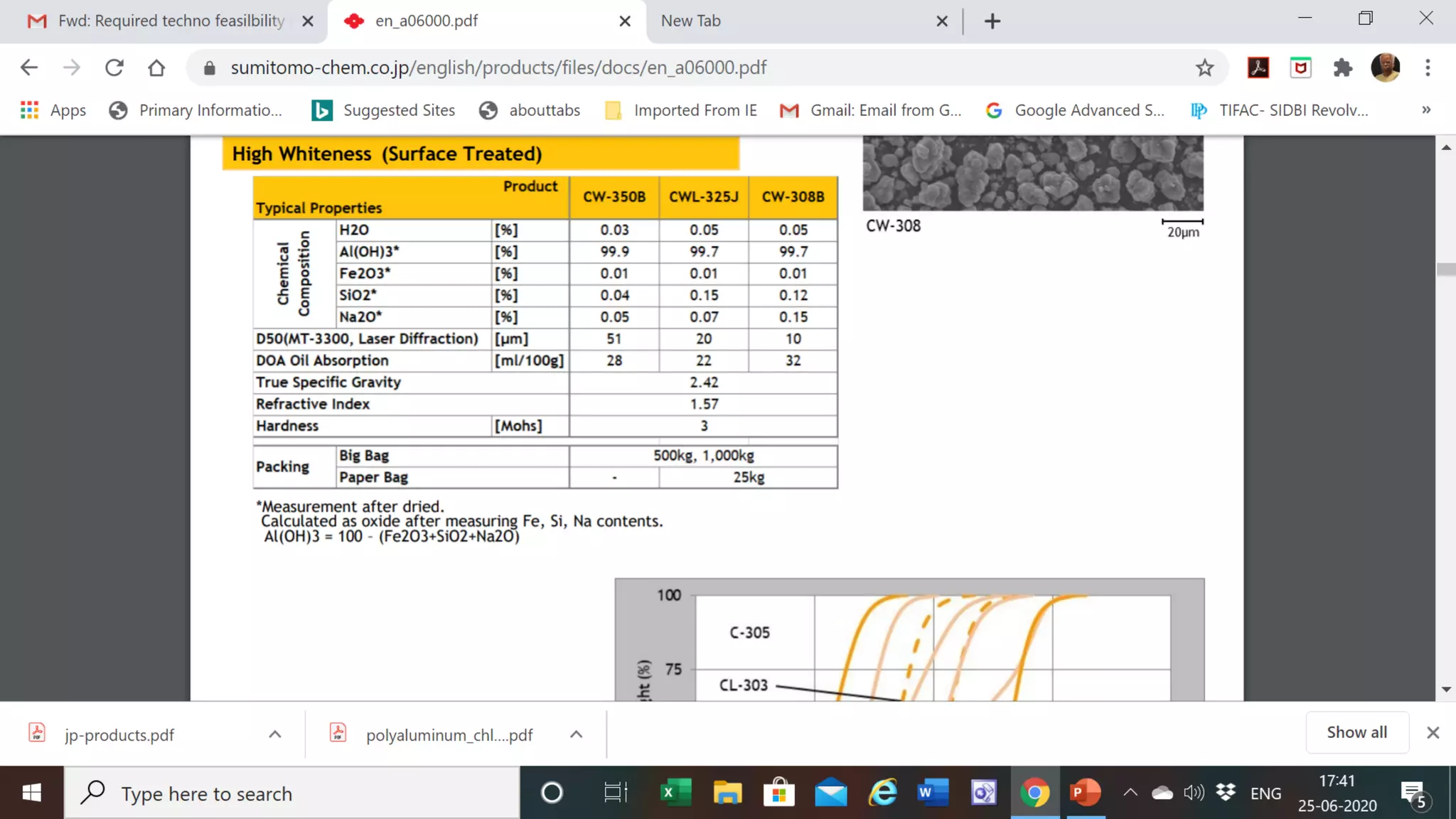
Task: Open the TIFAC- SIDBI Revolv... bookmark
Action: pos(1280,110)
